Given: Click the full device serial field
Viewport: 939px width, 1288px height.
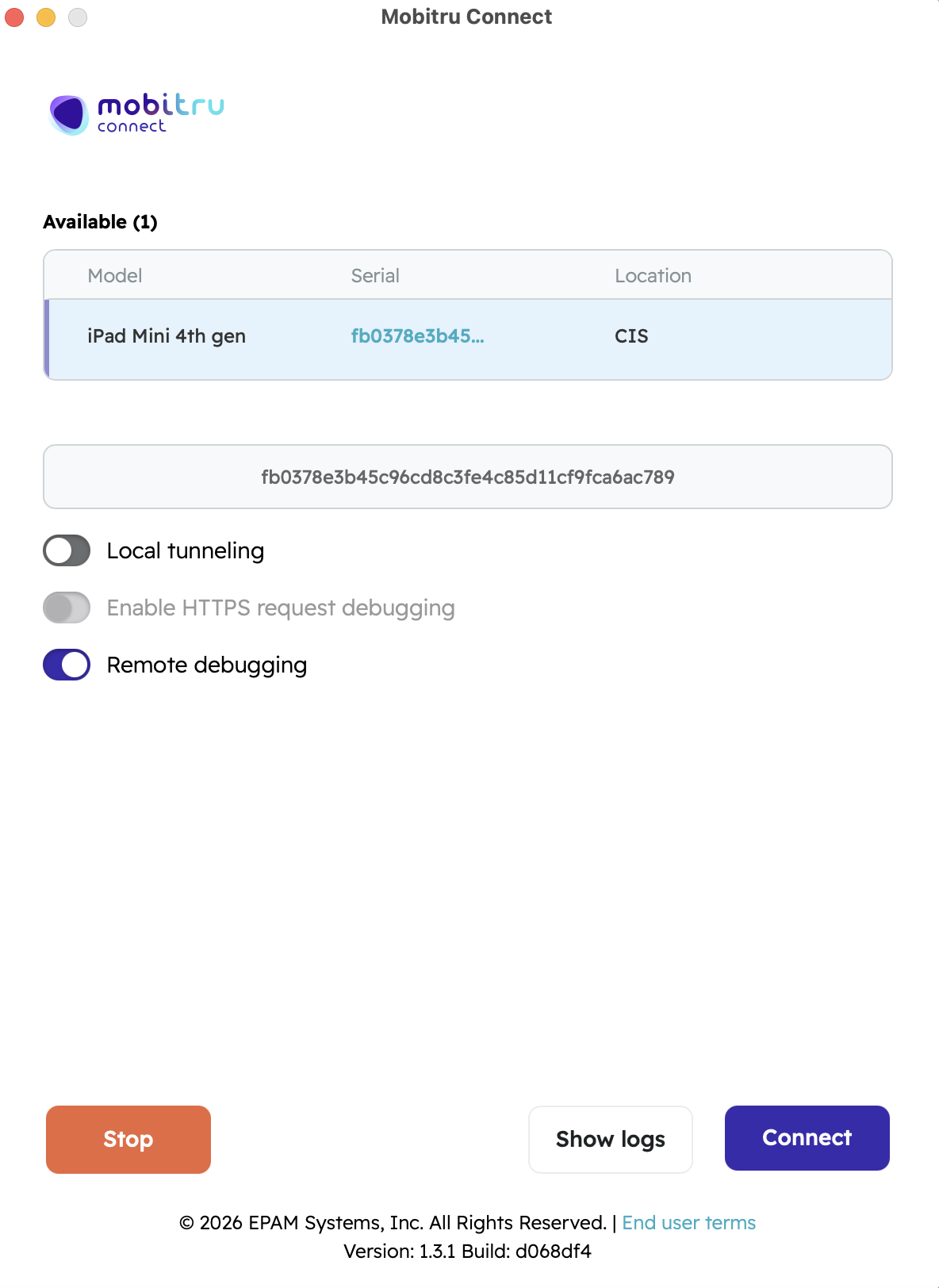Looking at the screenshot, I should (x=468, y=477).
